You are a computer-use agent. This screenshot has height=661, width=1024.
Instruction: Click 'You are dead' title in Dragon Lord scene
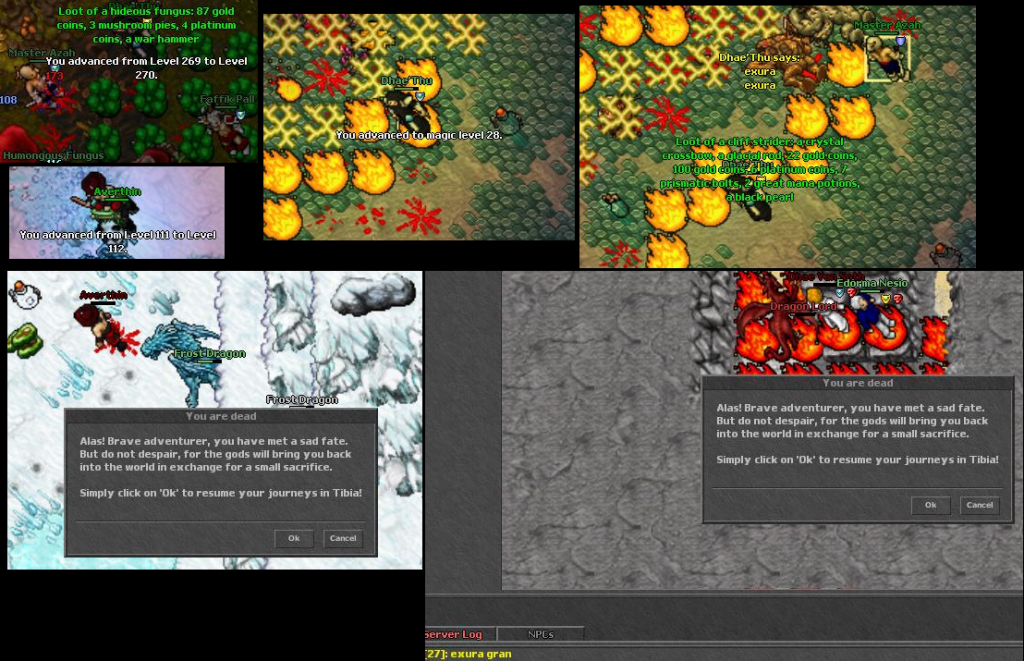pyautogui.click(x=857, y=383)
